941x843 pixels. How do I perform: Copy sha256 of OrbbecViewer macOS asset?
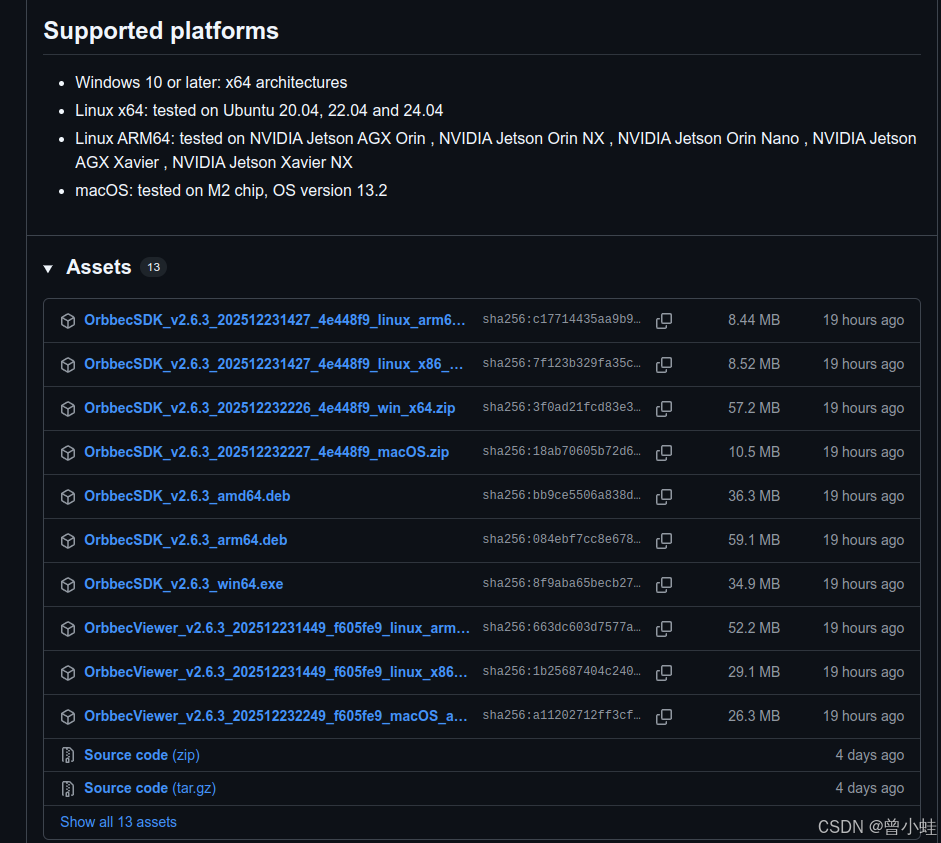(x=664, y=716)
